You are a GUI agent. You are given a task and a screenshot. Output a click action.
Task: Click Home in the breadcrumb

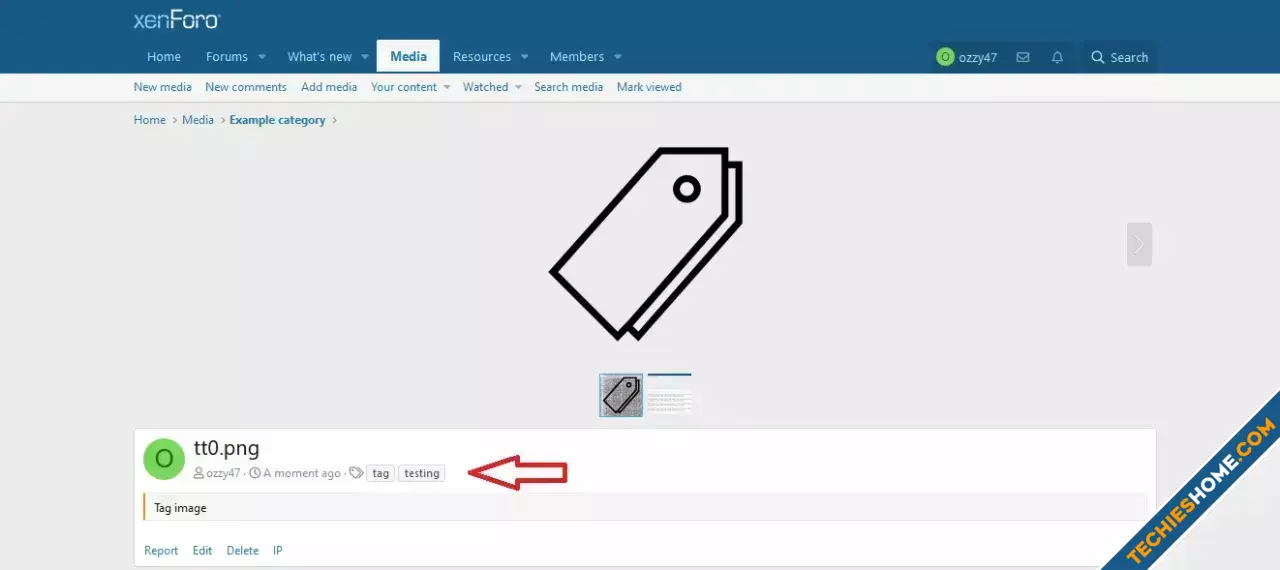(x=150, y=120)
